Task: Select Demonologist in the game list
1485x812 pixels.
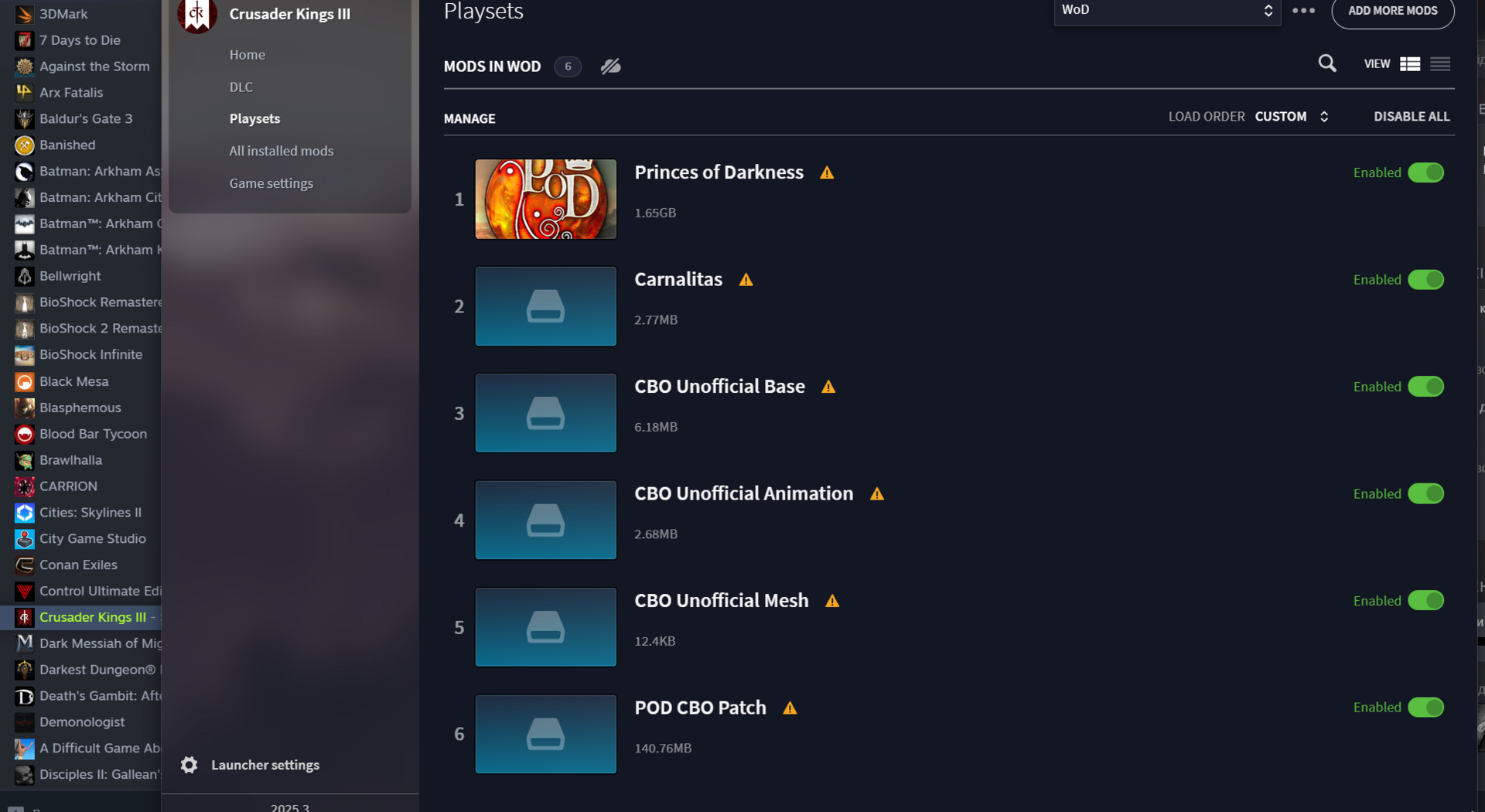Action: click(x=82, y=722)
